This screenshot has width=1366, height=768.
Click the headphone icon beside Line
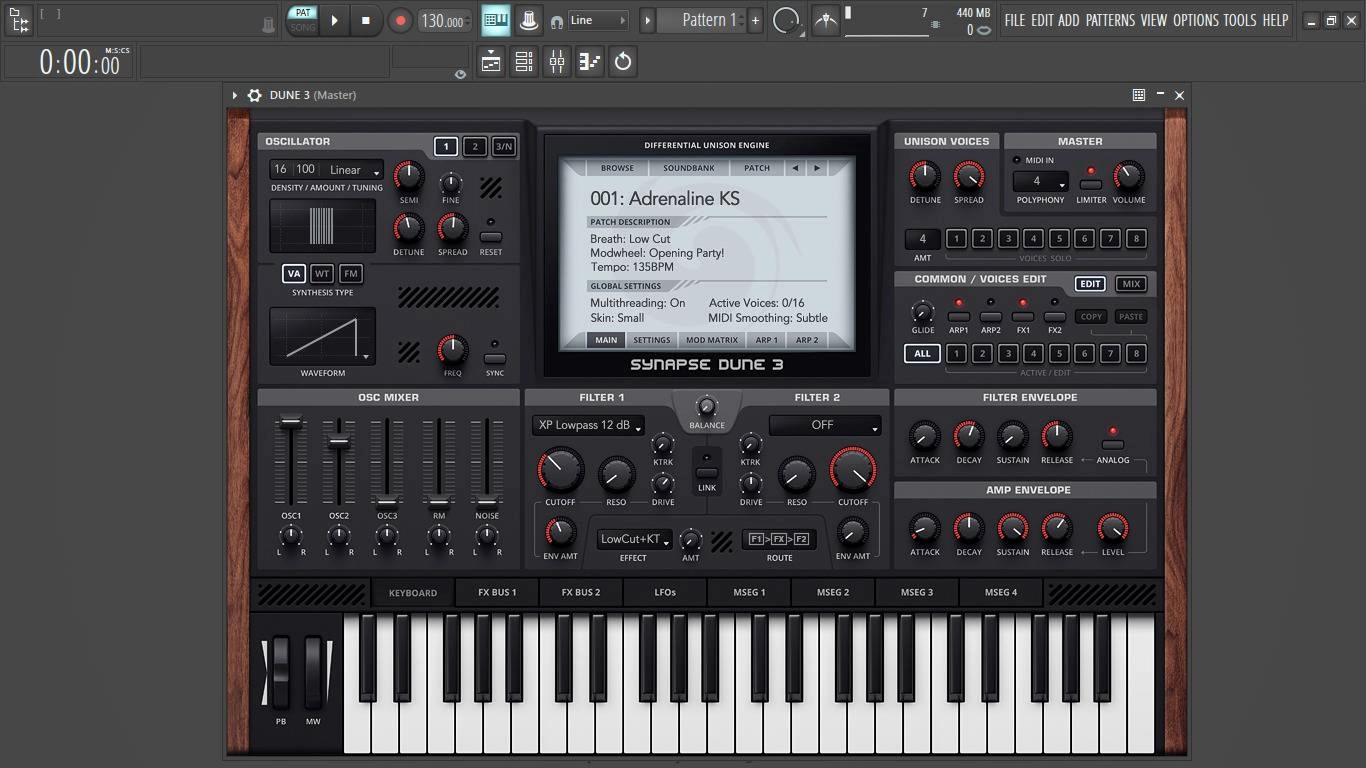(556, 21)
